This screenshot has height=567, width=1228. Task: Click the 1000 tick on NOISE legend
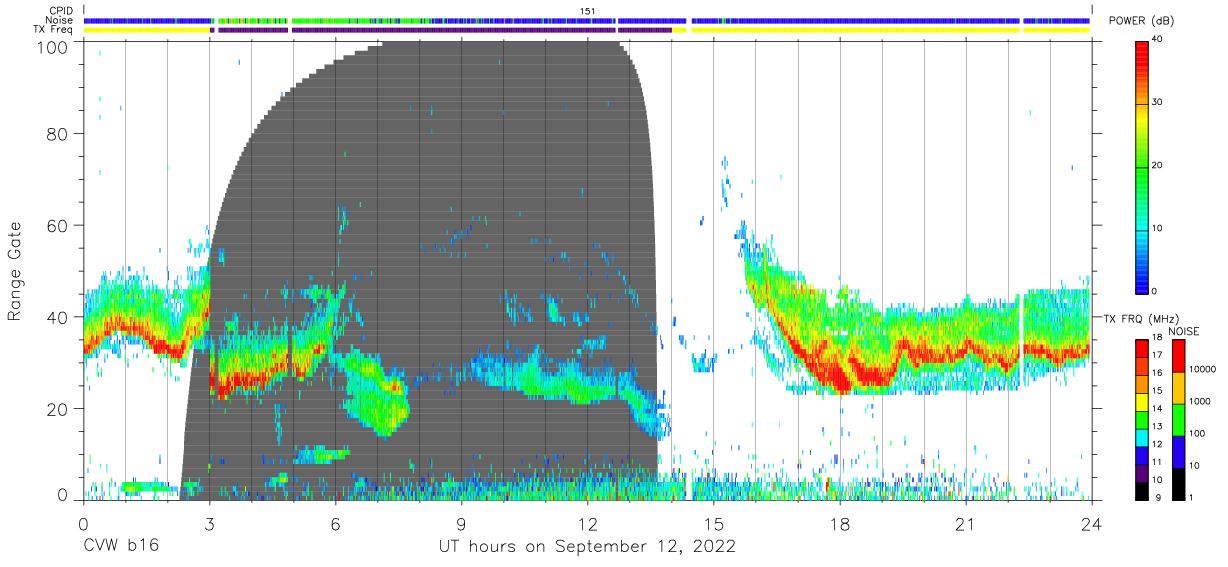click(1198, 401)
